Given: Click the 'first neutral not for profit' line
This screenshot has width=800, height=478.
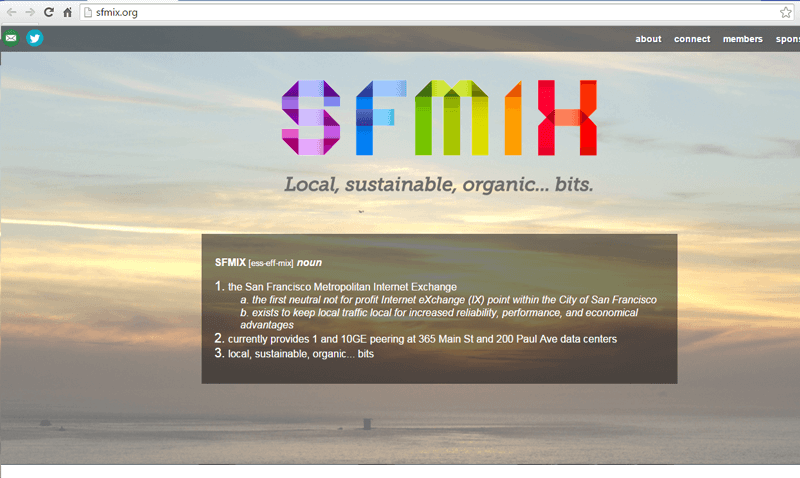Looking at the screenshot, I should [x=448, y=300].
